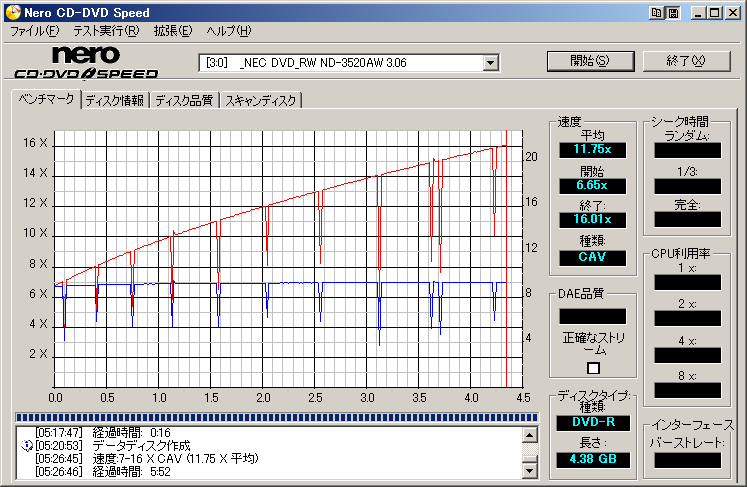Click the 16 X label on graph axis
Viewport: 747px width, 487px height.
35,143
